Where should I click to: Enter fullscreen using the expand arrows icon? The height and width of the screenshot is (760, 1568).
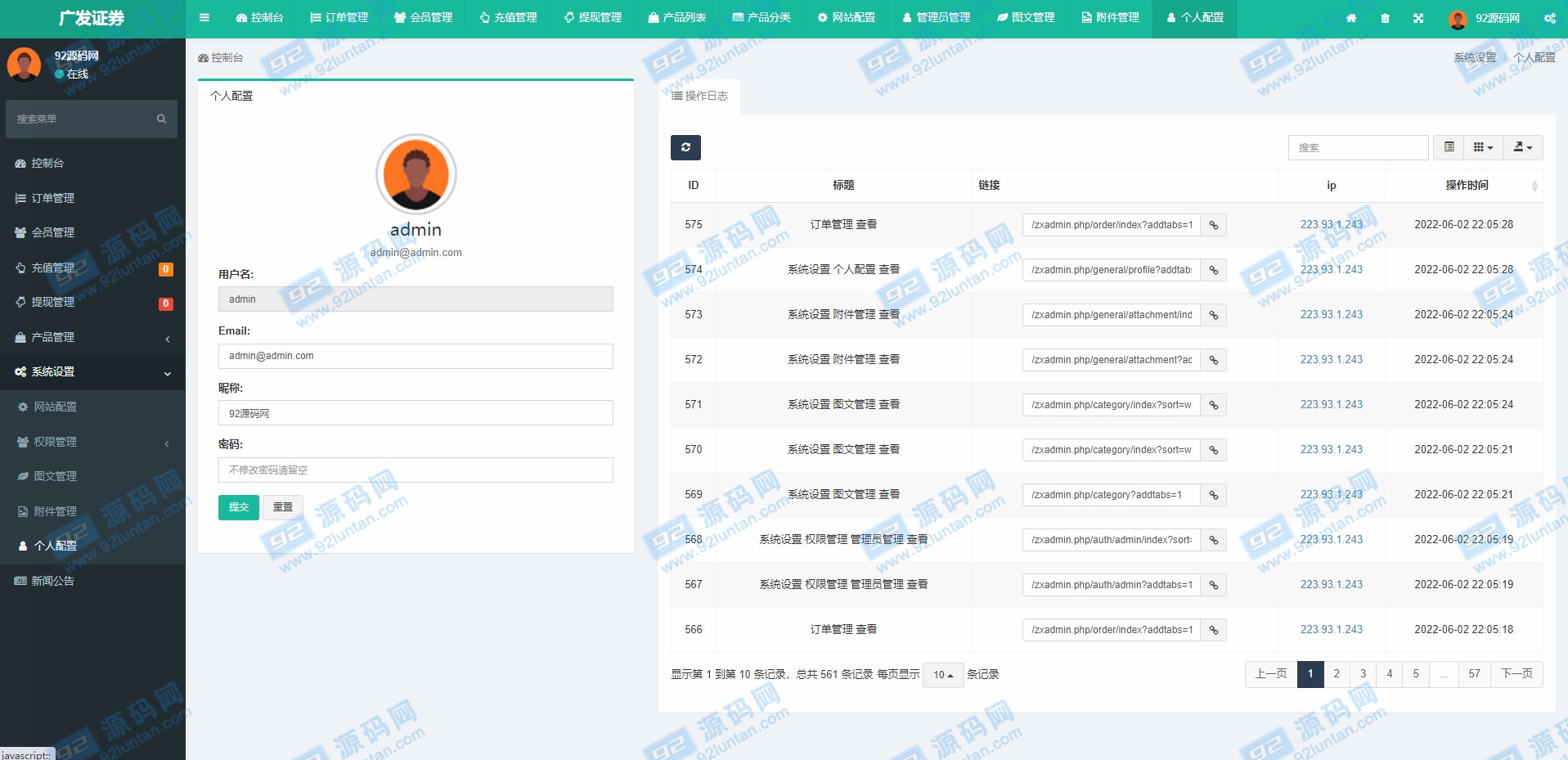[1418, 18]
